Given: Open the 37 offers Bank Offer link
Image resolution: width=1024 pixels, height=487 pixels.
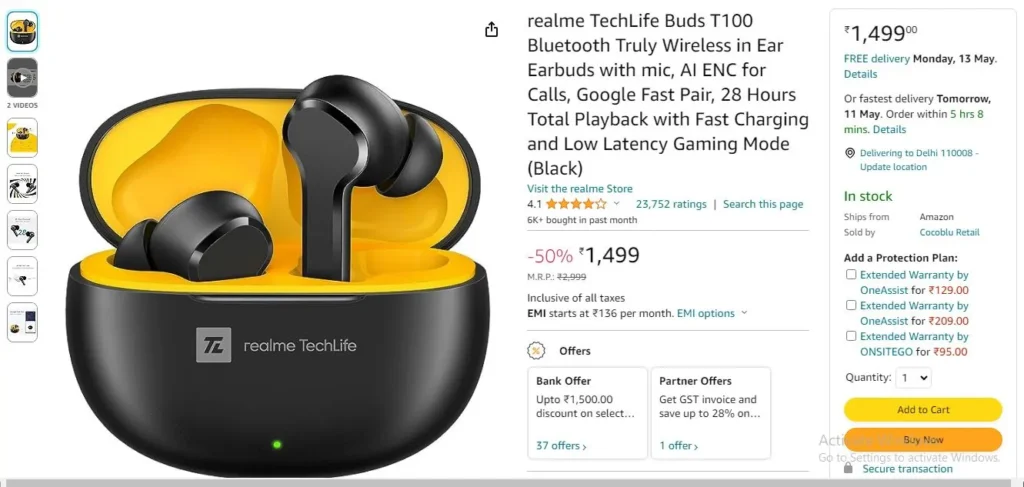Looking at the screenshot, I should 561,446.
